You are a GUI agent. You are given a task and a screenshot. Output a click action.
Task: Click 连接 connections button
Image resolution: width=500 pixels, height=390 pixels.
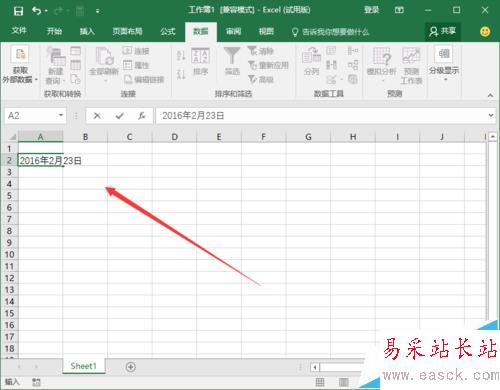136,51
